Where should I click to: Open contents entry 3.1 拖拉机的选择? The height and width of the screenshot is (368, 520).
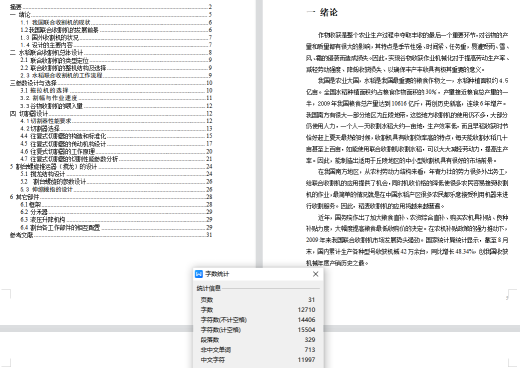[x=116, y=90]
